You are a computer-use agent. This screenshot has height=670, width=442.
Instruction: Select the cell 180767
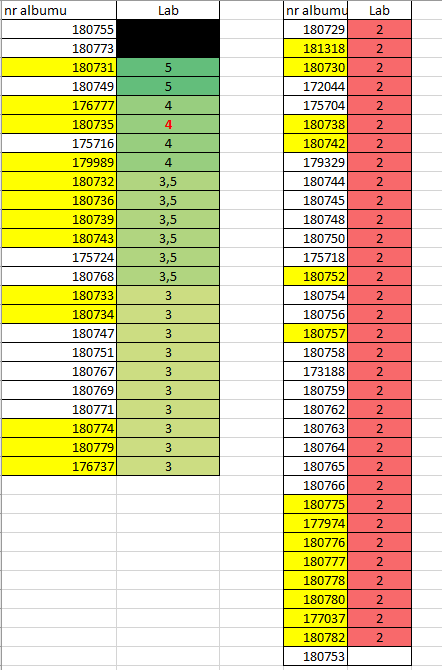pyautogui.click(x=59, y=372)
